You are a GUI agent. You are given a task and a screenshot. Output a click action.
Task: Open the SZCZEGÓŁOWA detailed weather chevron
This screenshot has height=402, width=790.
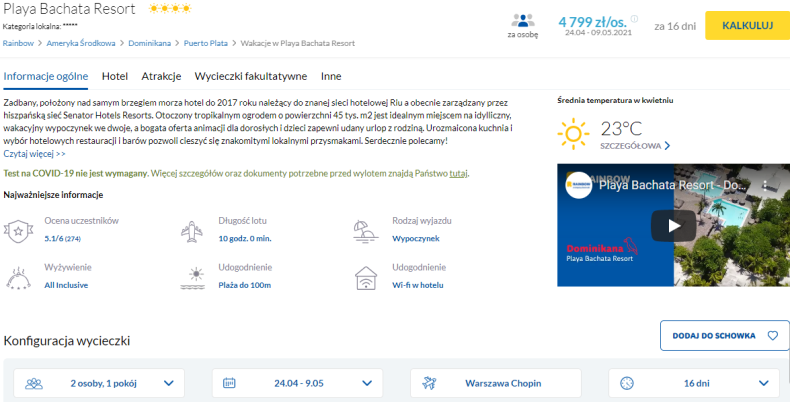[x=668, y=146]
